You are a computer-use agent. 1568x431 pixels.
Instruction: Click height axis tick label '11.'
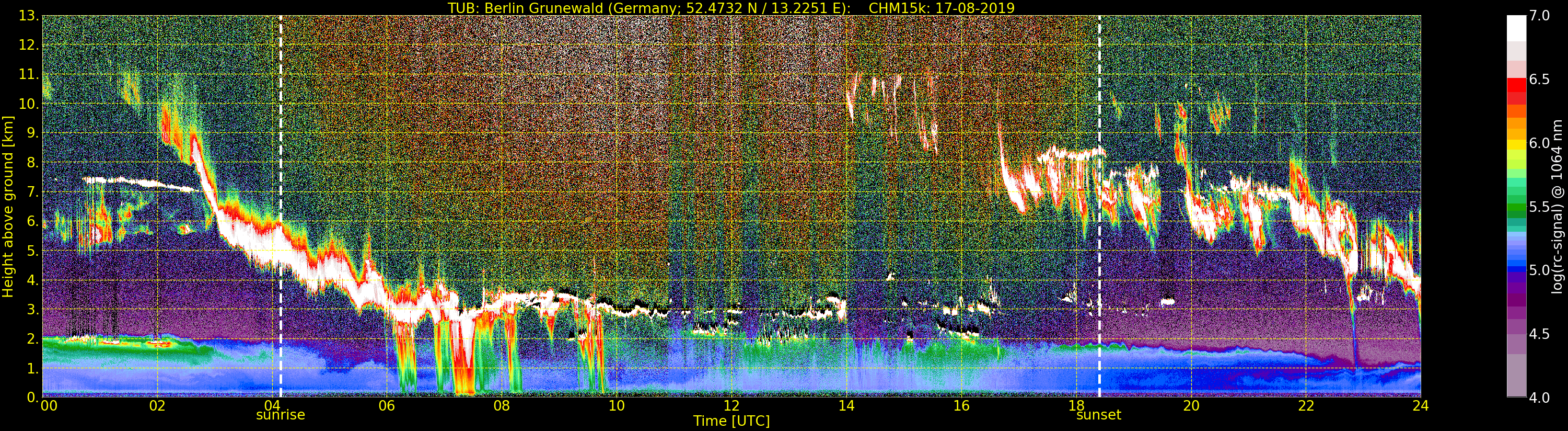point(28,74)
